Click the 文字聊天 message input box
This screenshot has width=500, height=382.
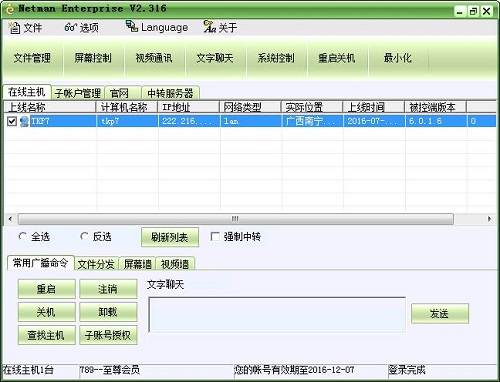[x=277, y=315]
